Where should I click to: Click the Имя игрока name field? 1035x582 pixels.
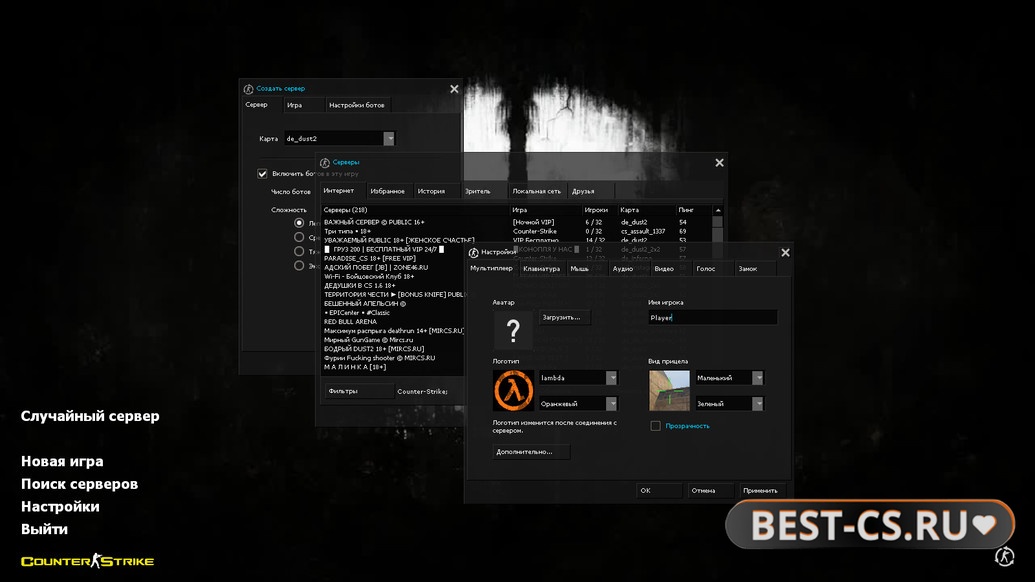(x=712, y=317)
